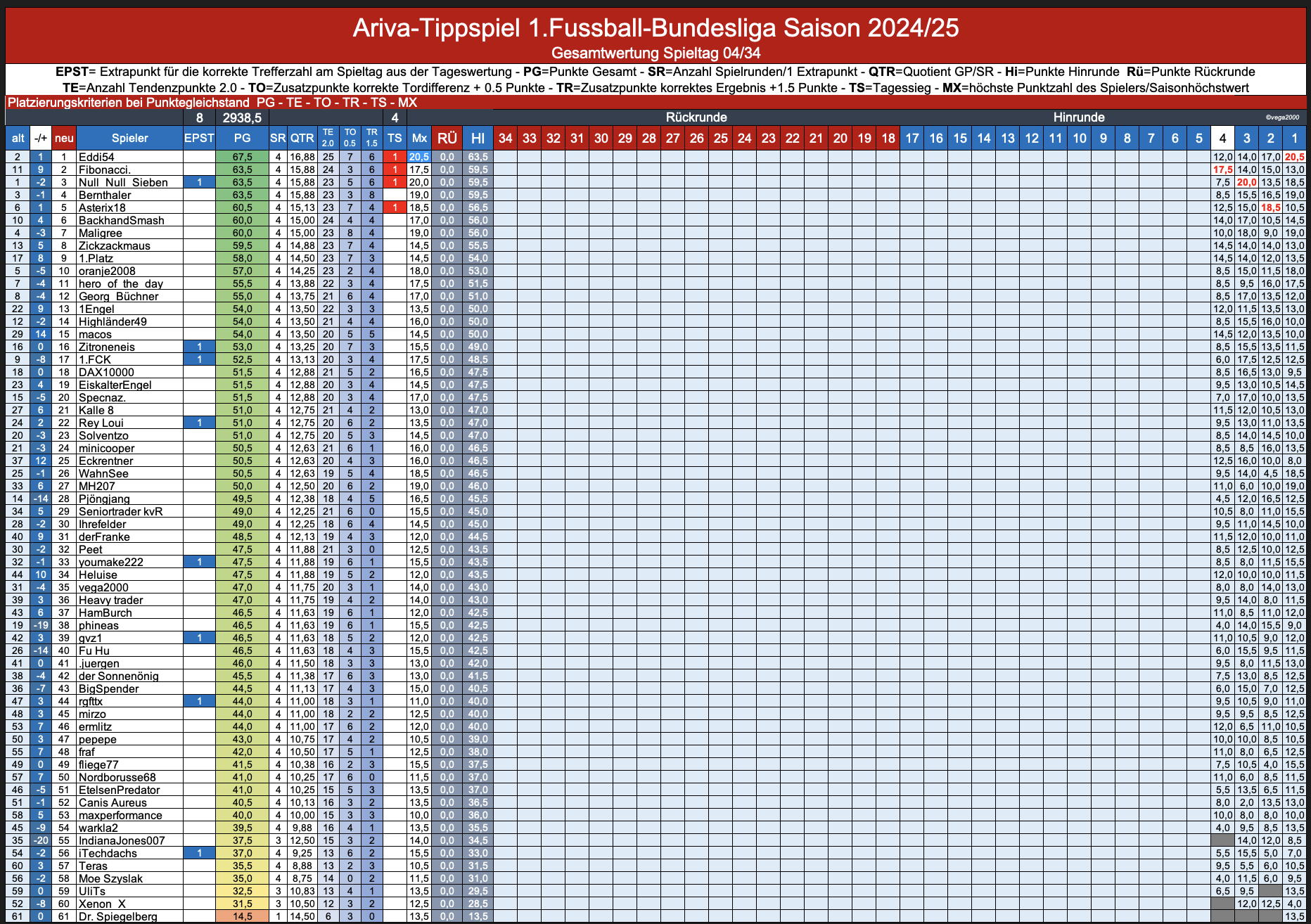Select player name 'Heavy trader'

pos(110,600)
